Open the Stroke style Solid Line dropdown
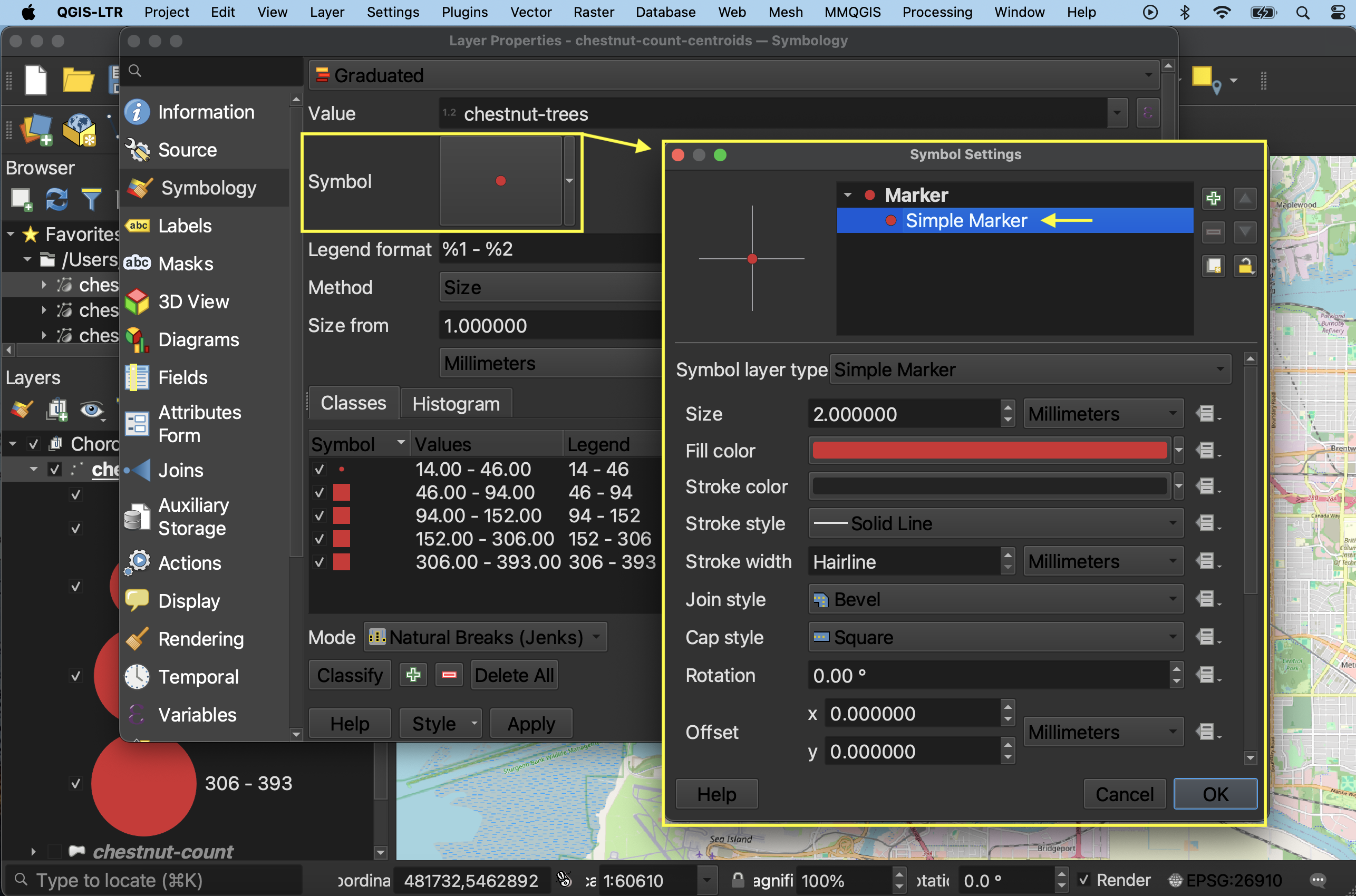 tap(995, 523)
